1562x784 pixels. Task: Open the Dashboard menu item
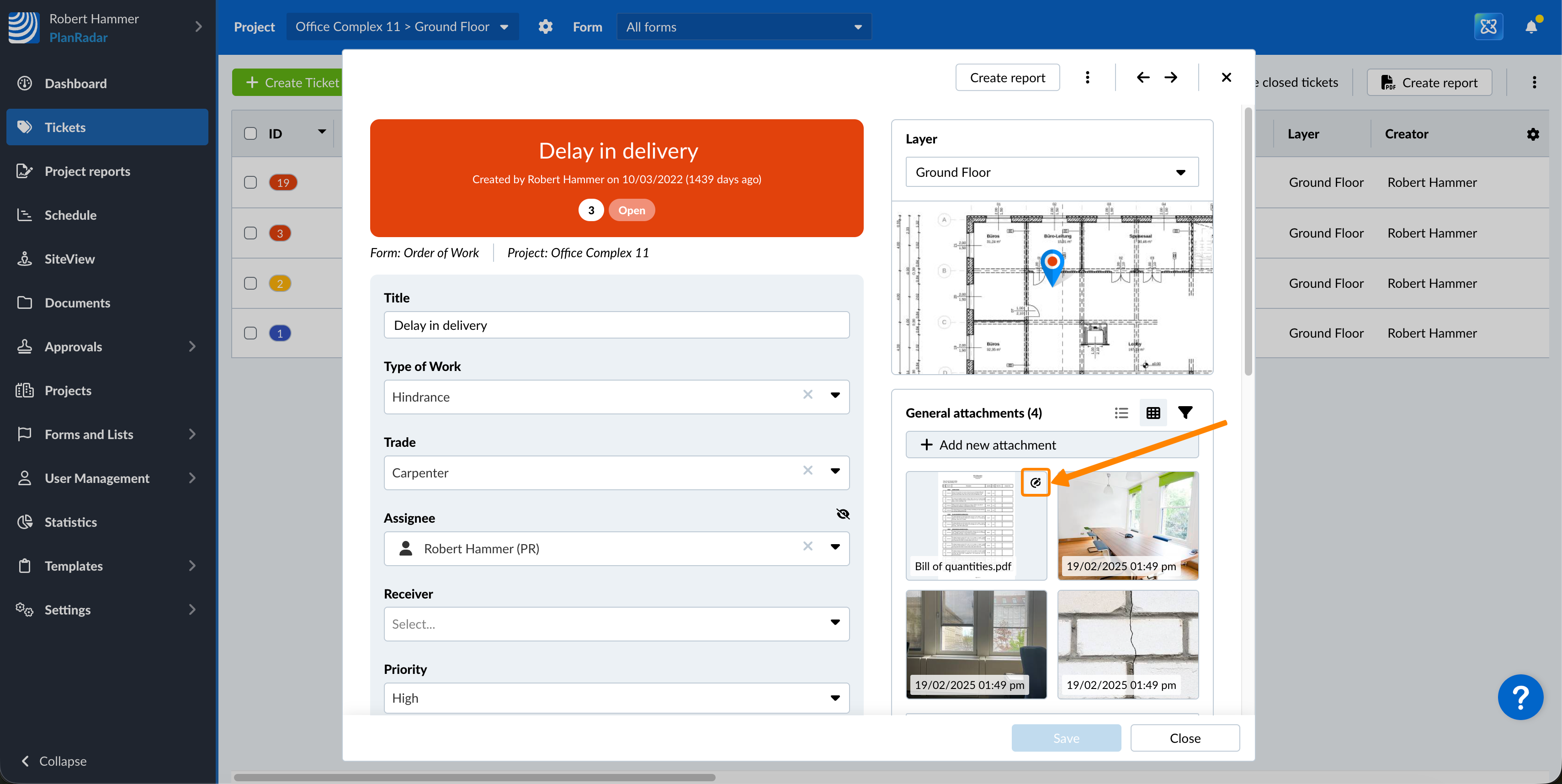(x=76, y=84)
